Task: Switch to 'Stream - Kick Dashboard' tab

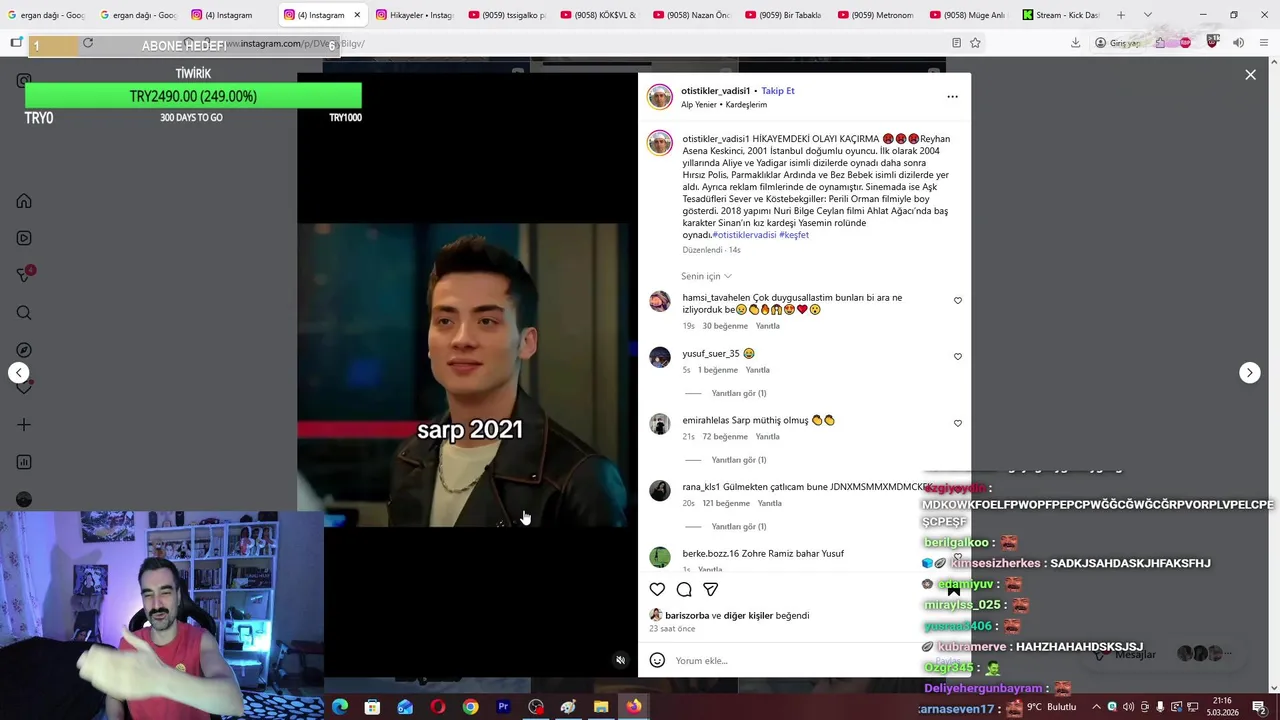Action: click(x=1060, y=15)
